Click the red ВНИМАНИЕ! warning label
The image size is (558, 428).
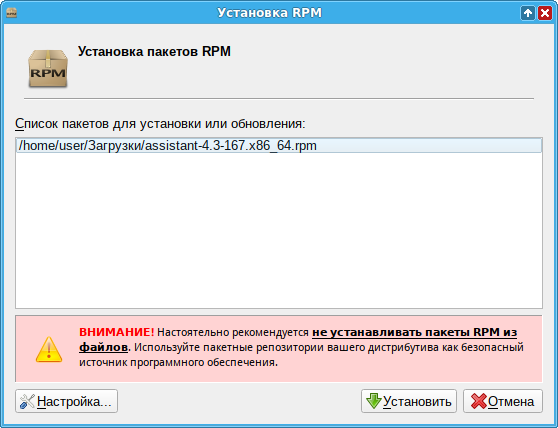coord(116,332)
